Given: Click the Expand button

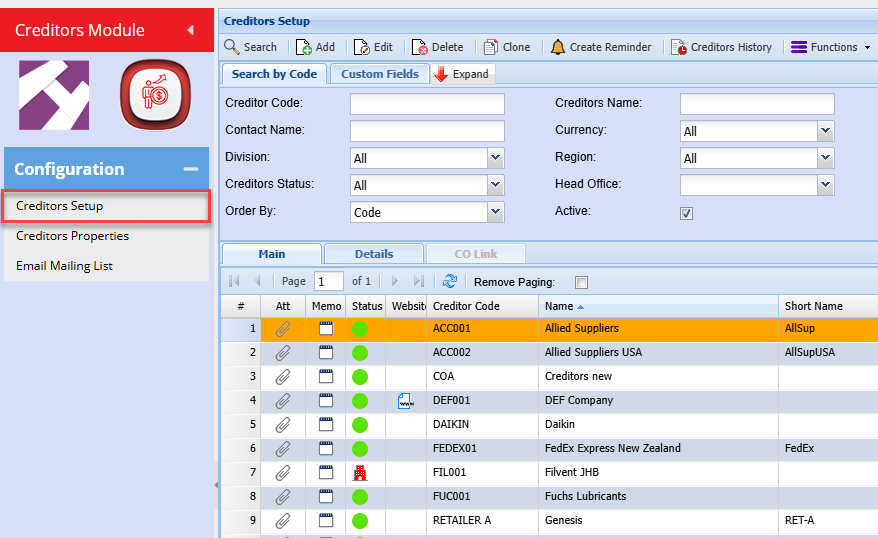Looking at the screenshot, I should [463, 74].
